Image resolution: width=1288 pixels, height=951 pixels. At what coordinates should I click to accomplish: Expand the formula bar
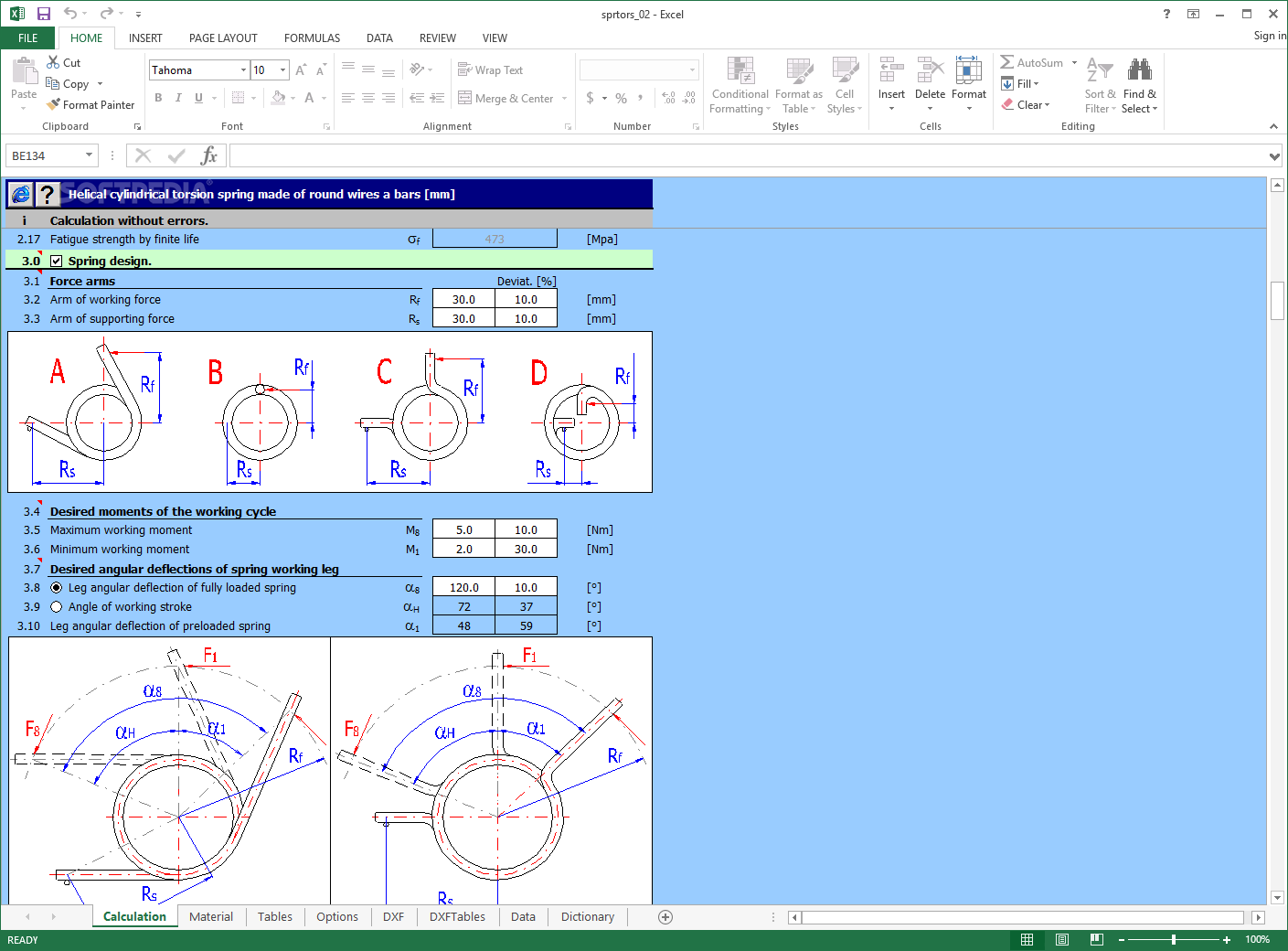(1274, 156)
